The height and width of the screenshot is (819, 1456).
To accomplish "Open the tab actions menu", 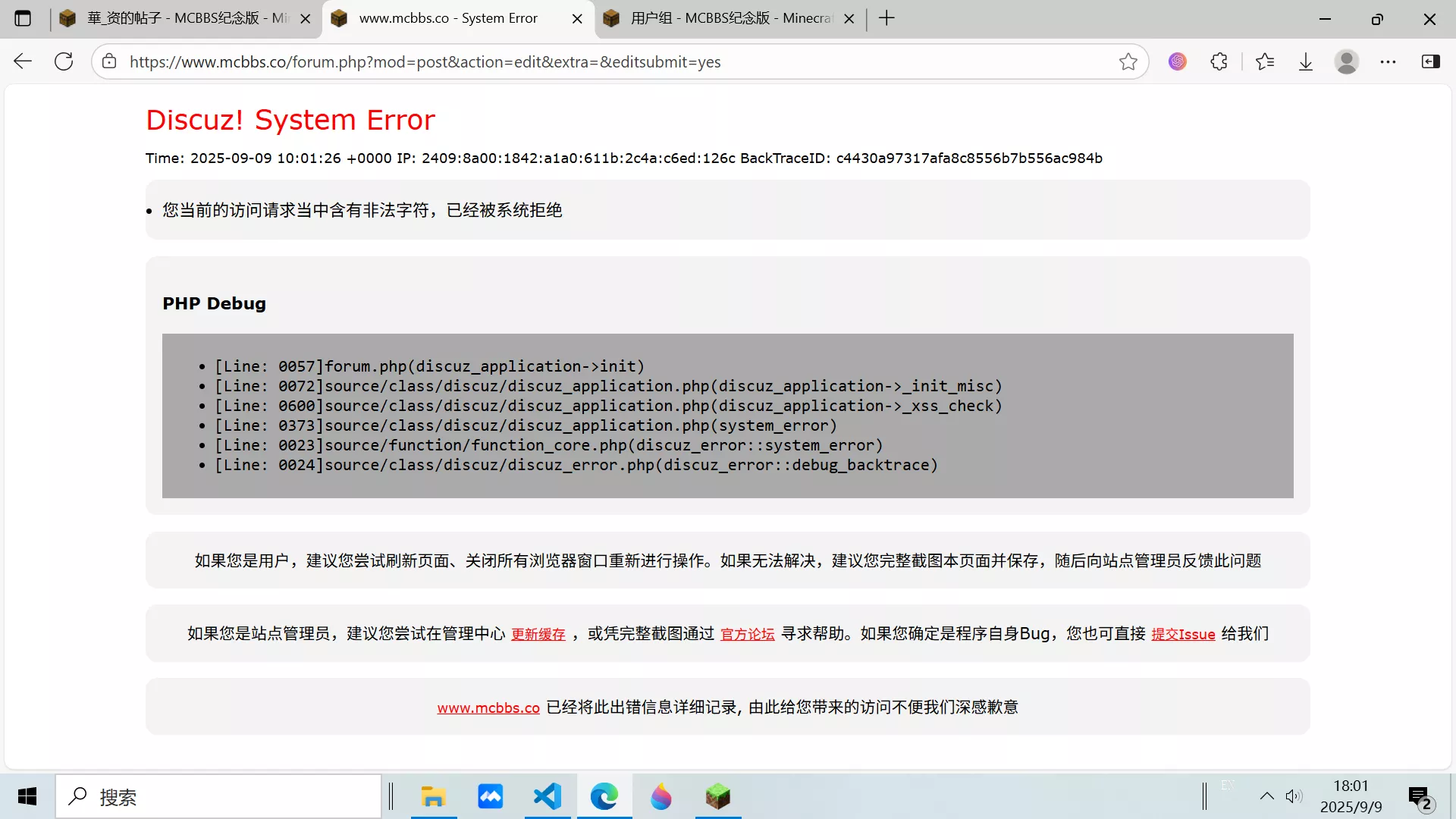I will pos(23,18).
